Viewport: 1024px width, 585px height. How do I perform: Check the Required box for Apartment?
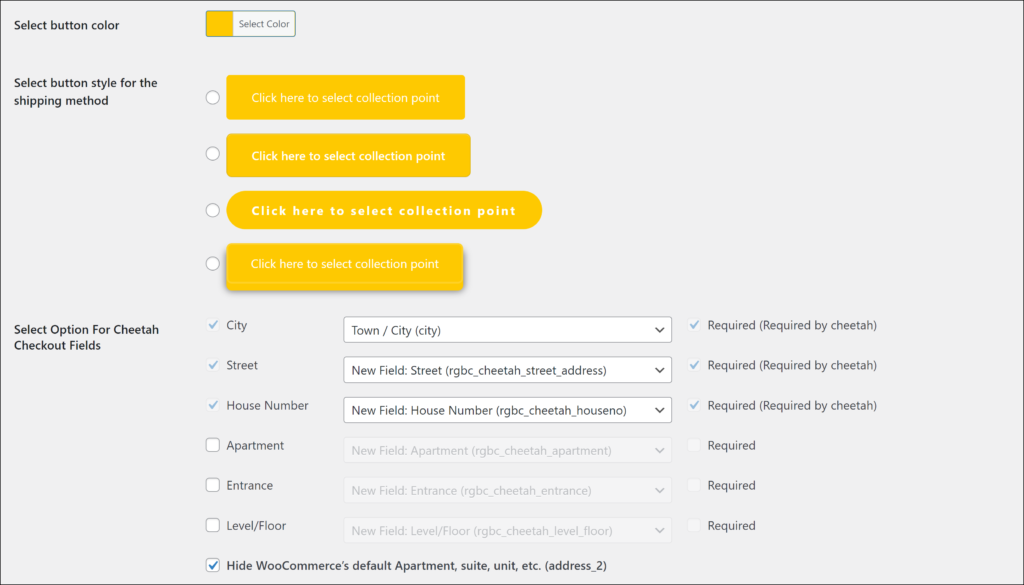[x=694, y=445]
